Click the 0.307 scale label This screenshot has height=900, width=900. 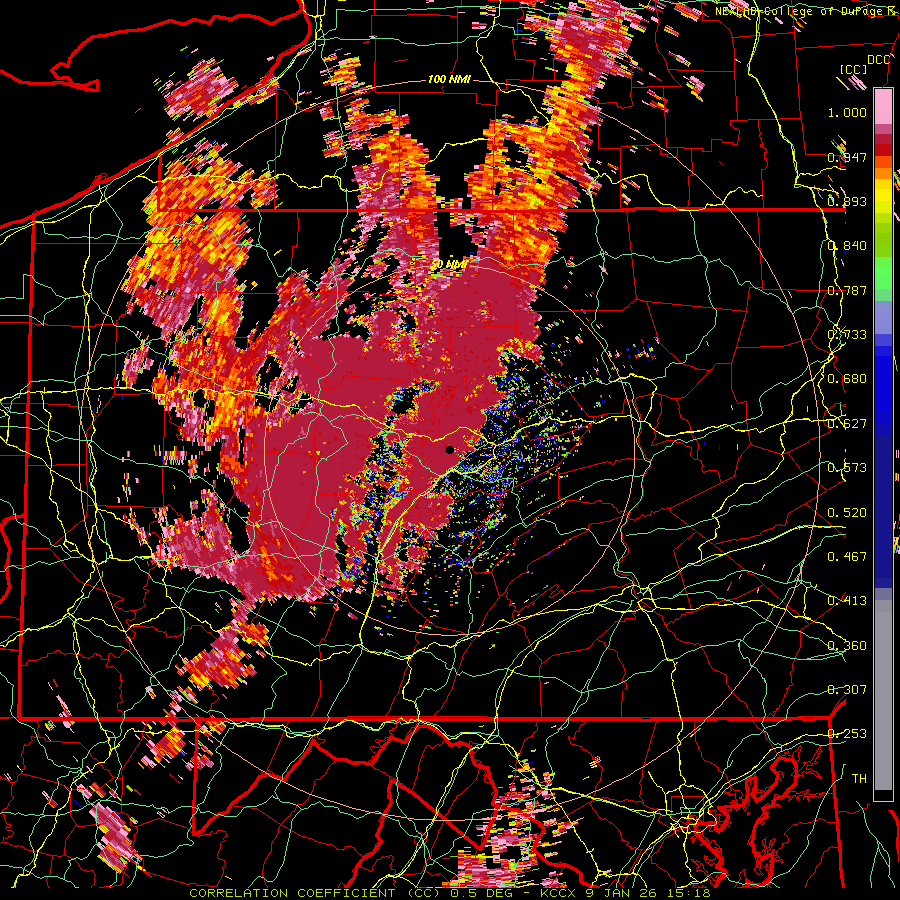click(847, 690)
